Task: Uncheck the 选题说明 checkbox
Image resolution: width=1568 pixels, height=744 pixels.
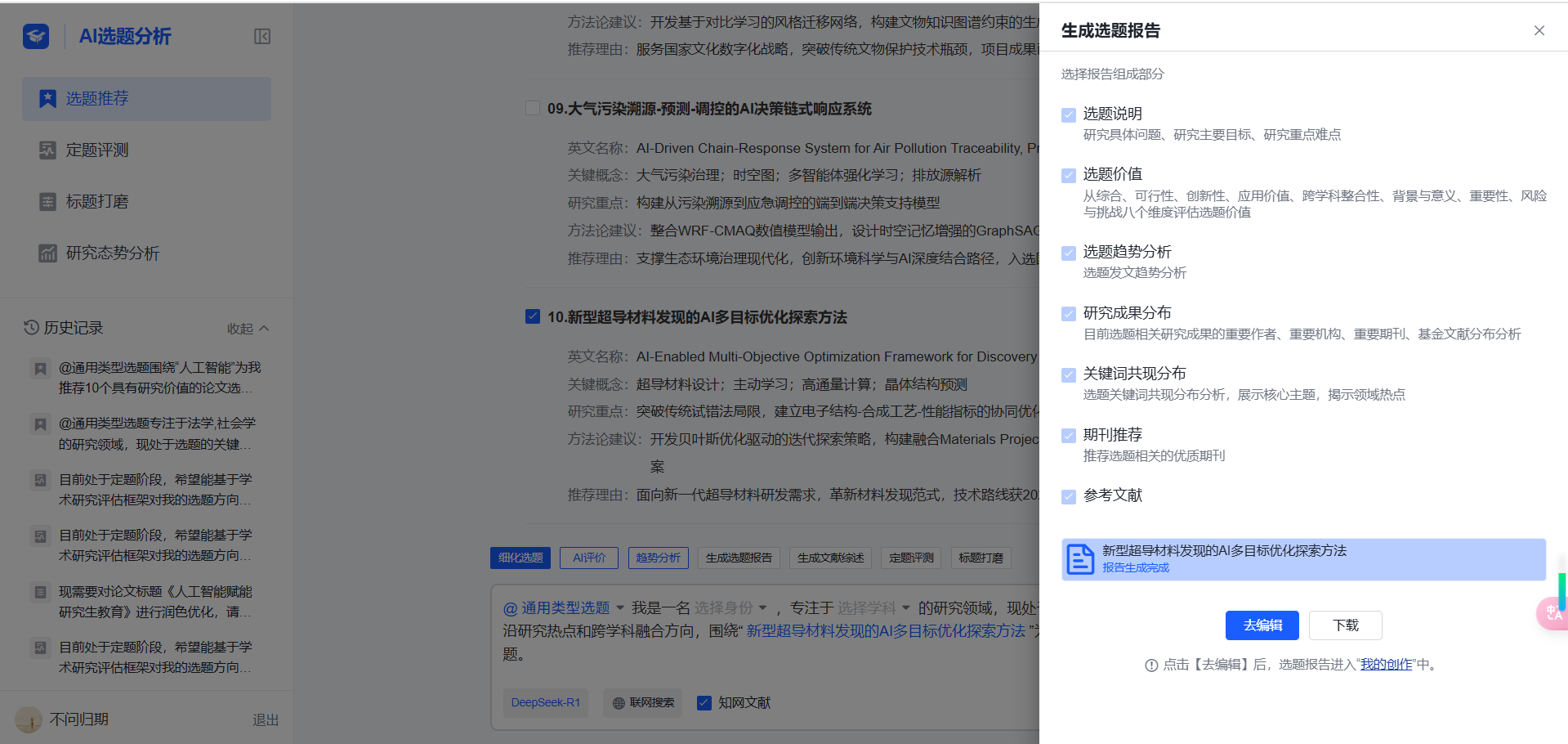Action: click(1069, 114)
